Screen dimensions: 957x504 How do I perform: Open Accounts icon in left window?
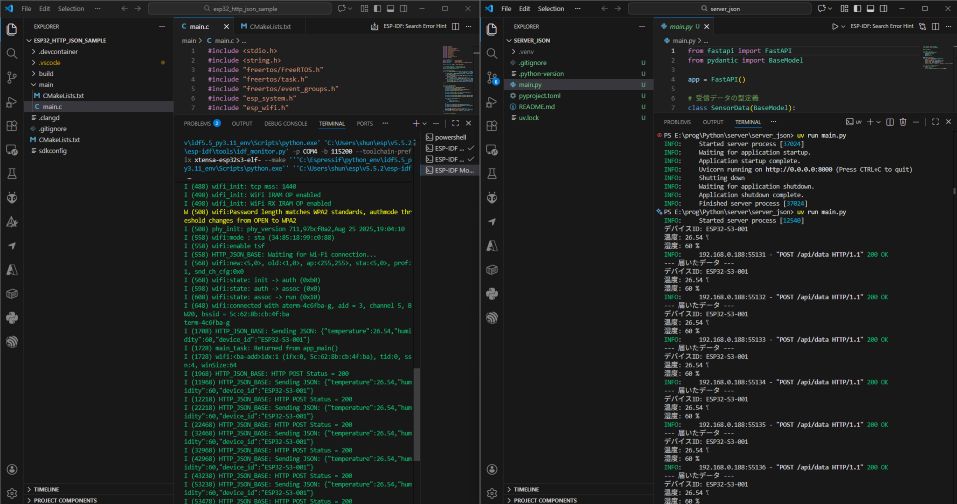pyautogui.click(x=12, y=469)
